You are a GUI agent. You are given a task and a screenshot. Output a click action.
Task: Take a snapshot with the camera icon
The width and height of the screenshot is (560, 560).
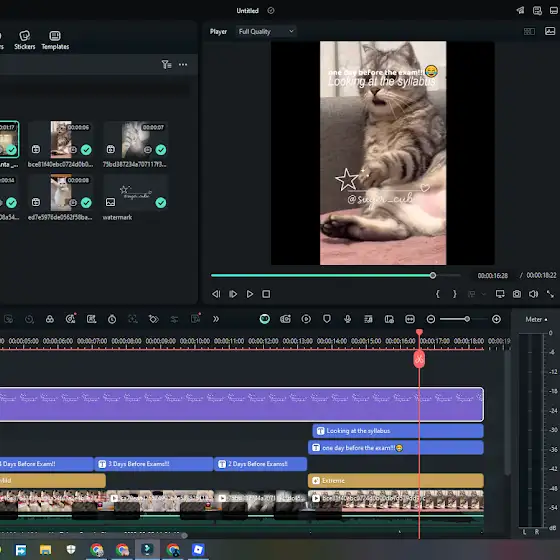coord(517,294)
